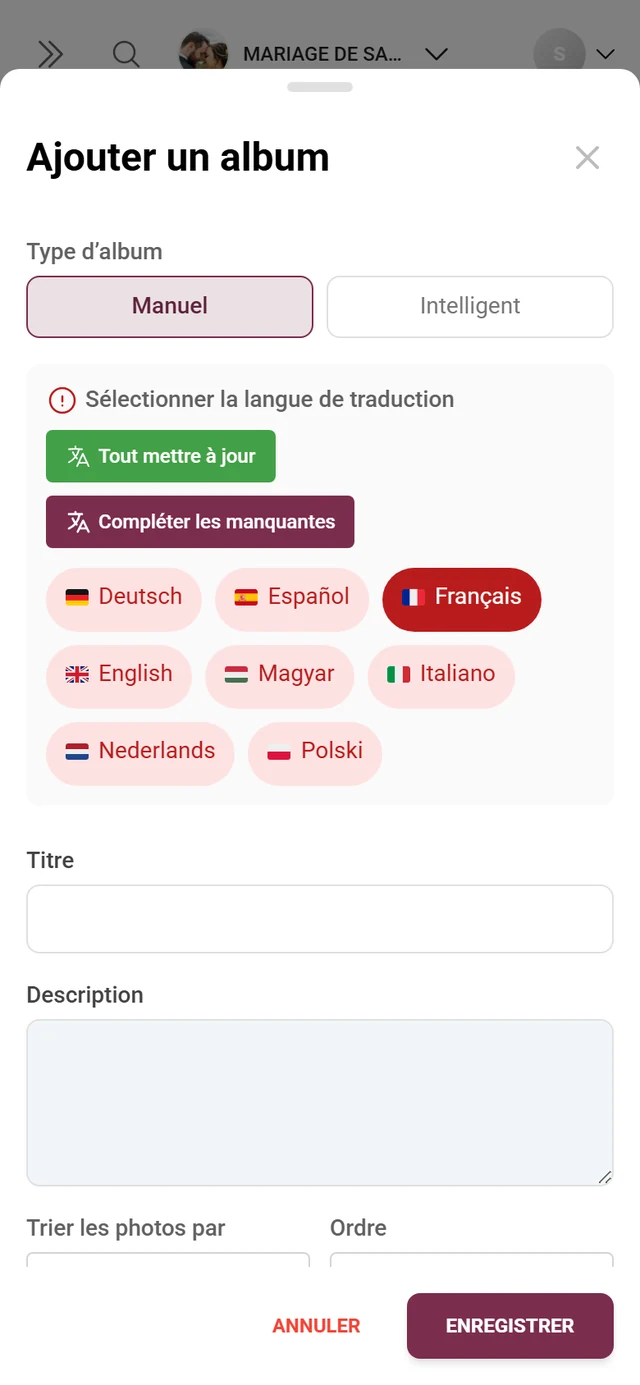Focus the Titre input field
The image size is (640, 1385).
320,919
